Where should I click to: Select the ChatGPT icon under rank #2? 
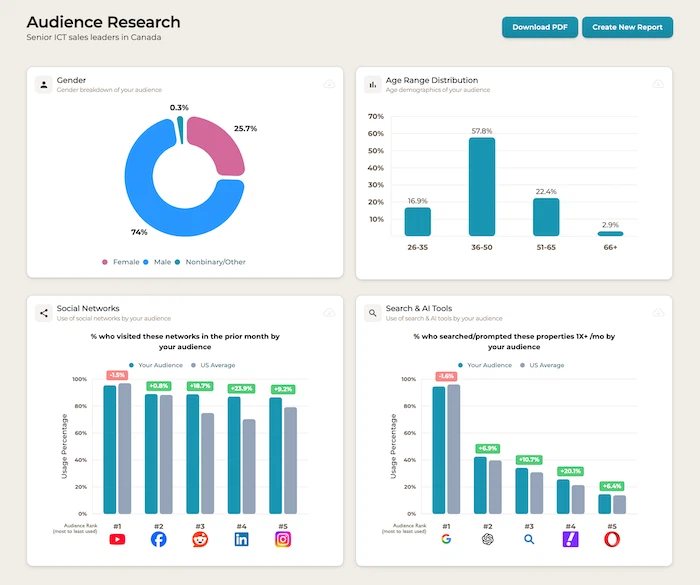487,539
